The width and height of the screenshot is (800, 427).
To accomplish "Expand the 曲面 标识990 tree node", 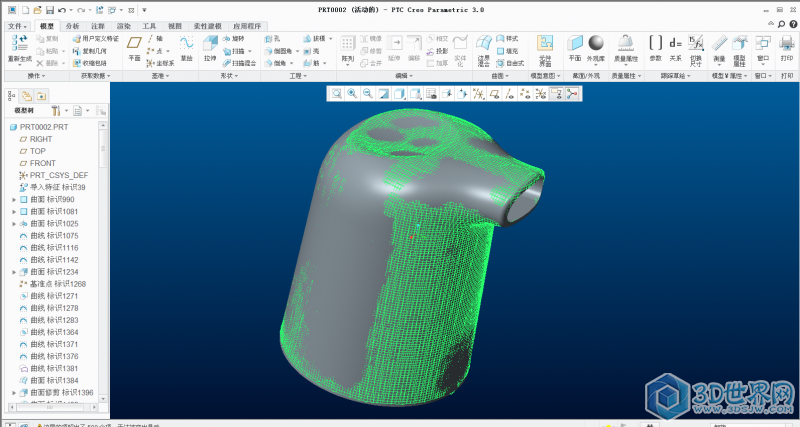I will point(14,199).
